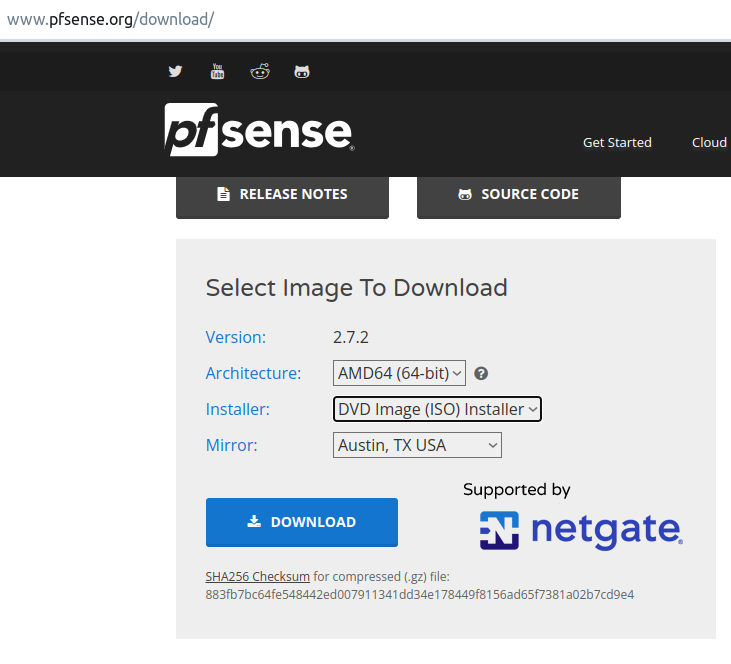Open the Get Started menu
This screenshot has height=664, width=731.
[x=617, y=142]
